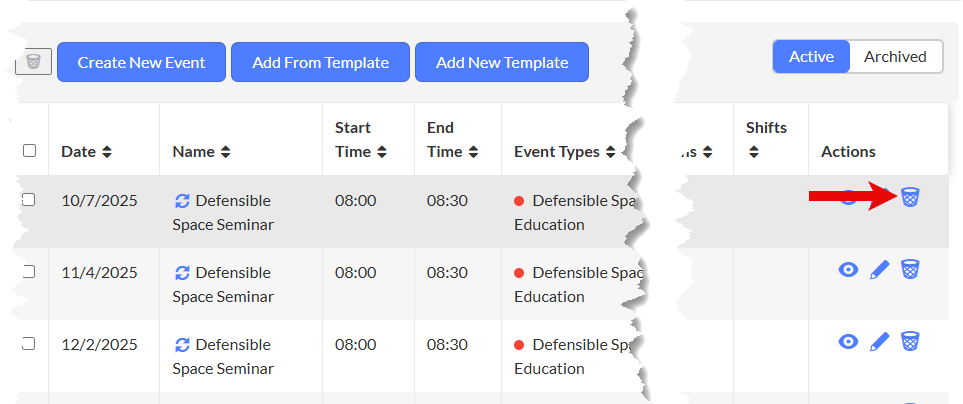Edit the 12/2/2025 event with pencil icon
The width and height of the screenshot is (963, 404).
[879, 341]
